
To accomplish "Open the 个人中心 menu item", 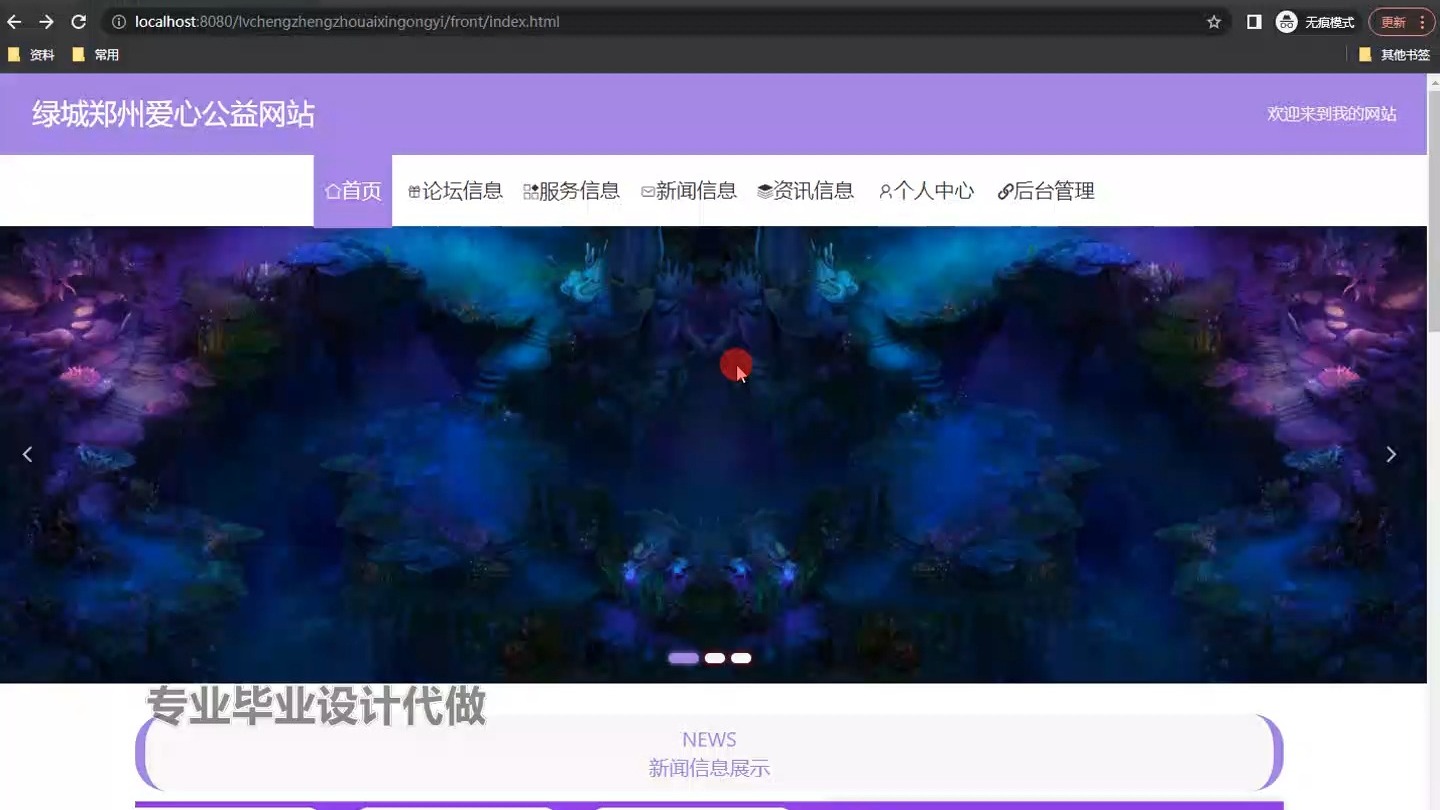I will [x=926, y=191].
